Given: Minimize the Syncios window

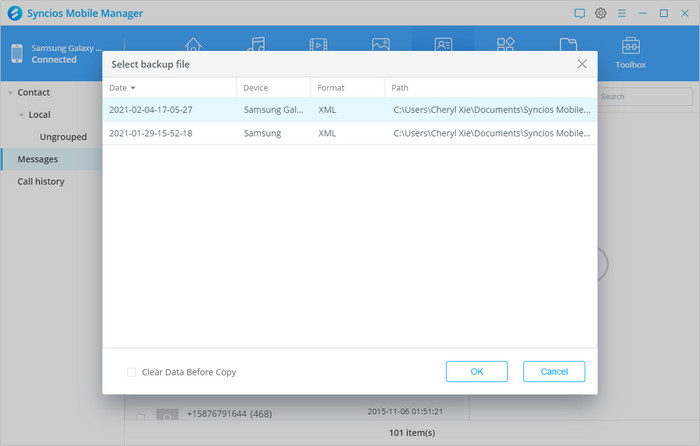Looking at the screenshot, I should pos(642,13).
